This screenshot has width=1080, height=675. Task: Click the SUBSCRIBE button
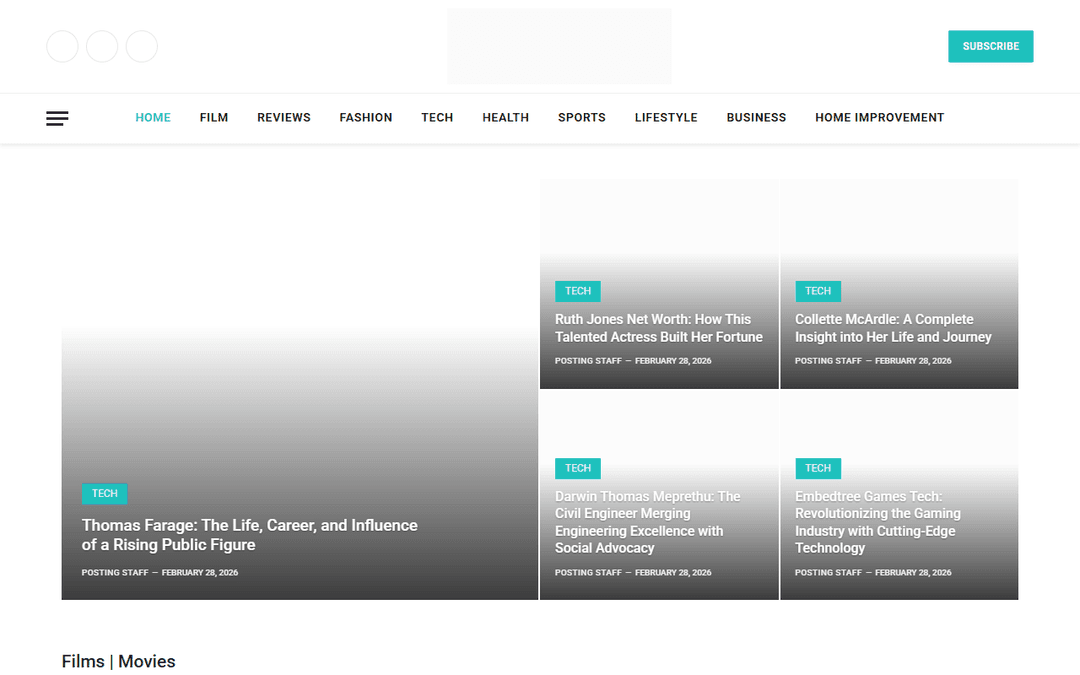(x=990, y=46)
